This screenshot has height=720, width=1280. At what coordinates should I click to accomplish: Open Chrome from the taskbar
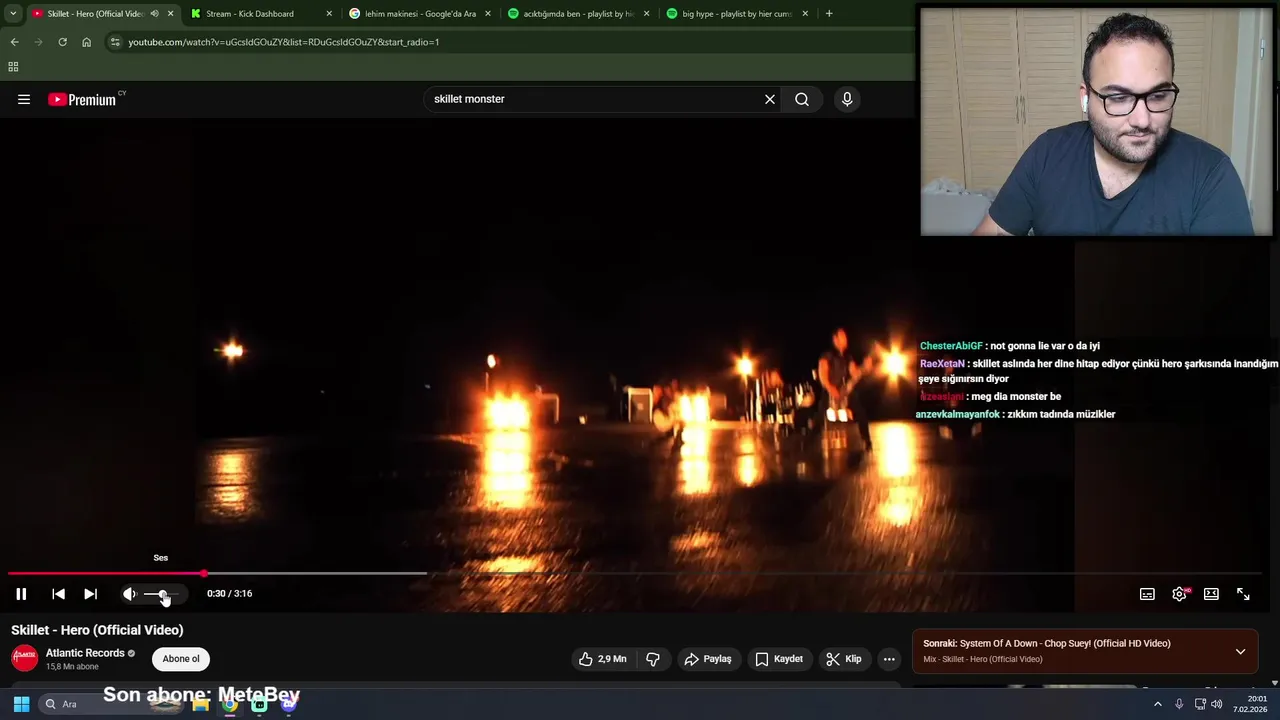point(229,704)
